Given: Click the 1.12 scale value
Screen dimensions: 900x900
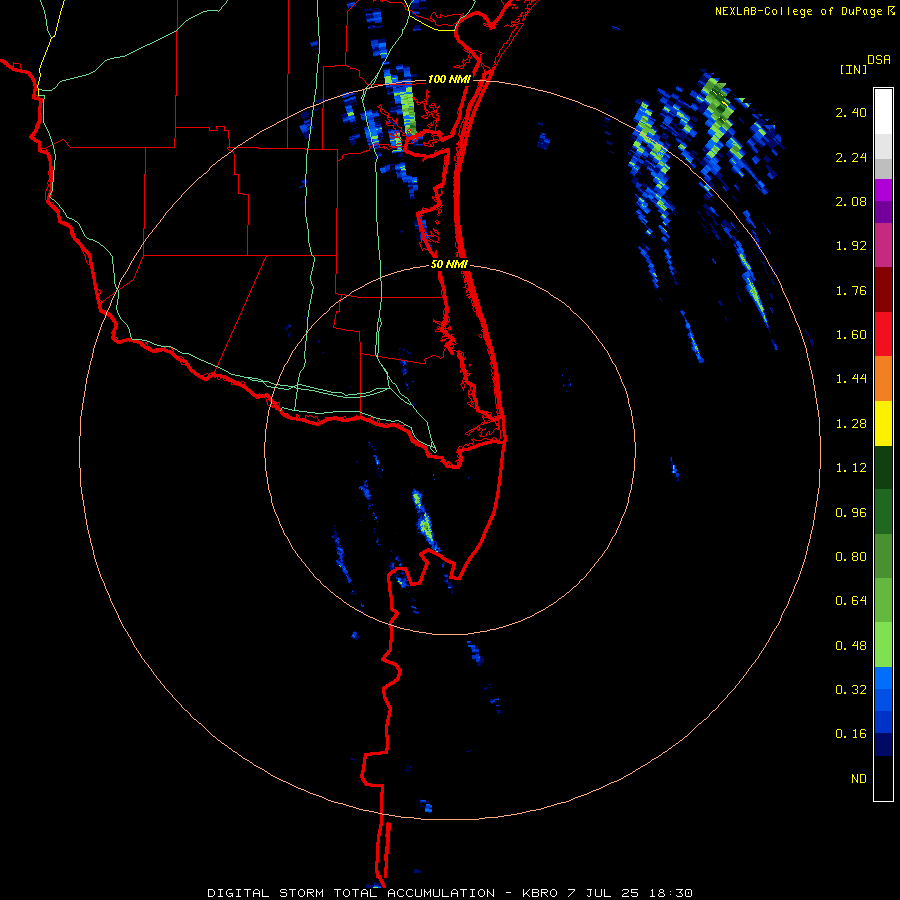Looking at the screenshot, I should click(x=851, y=468).
